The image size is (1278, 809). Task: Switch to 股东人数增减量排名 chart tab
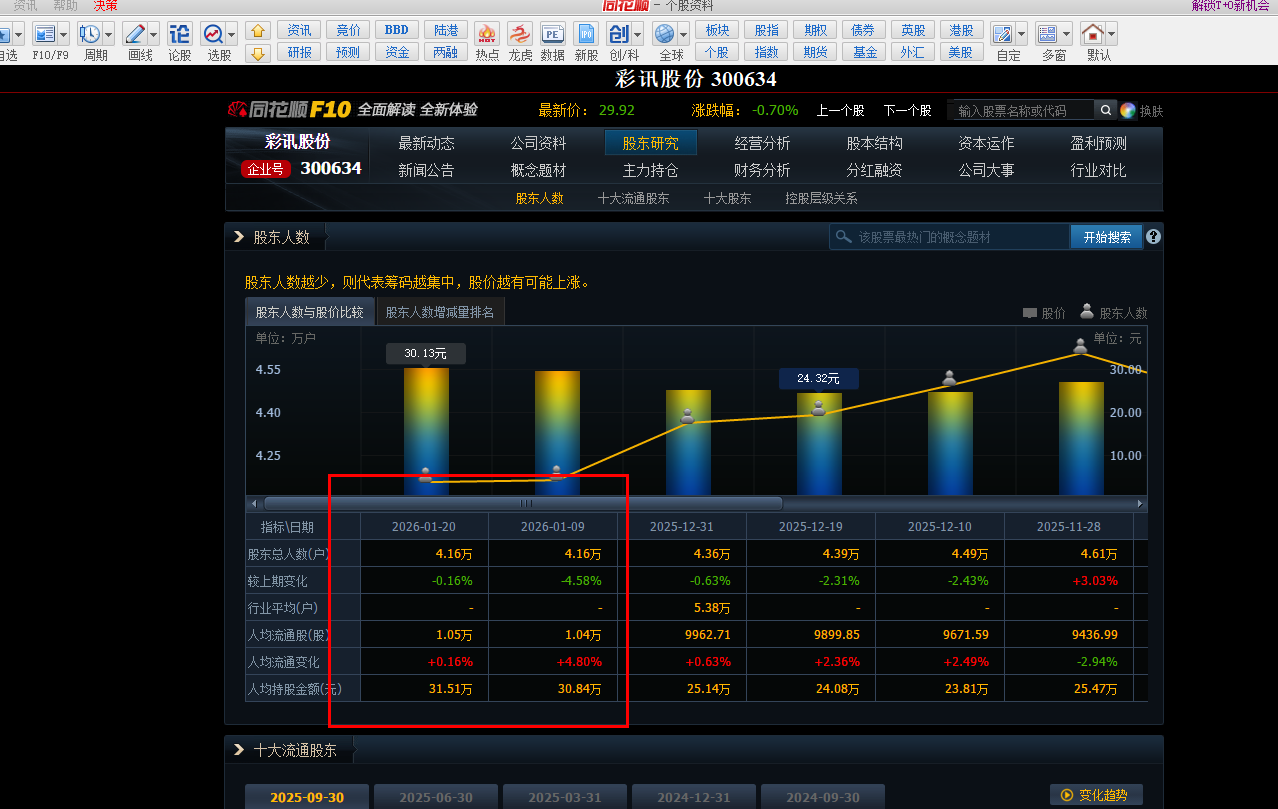point(440,312)
